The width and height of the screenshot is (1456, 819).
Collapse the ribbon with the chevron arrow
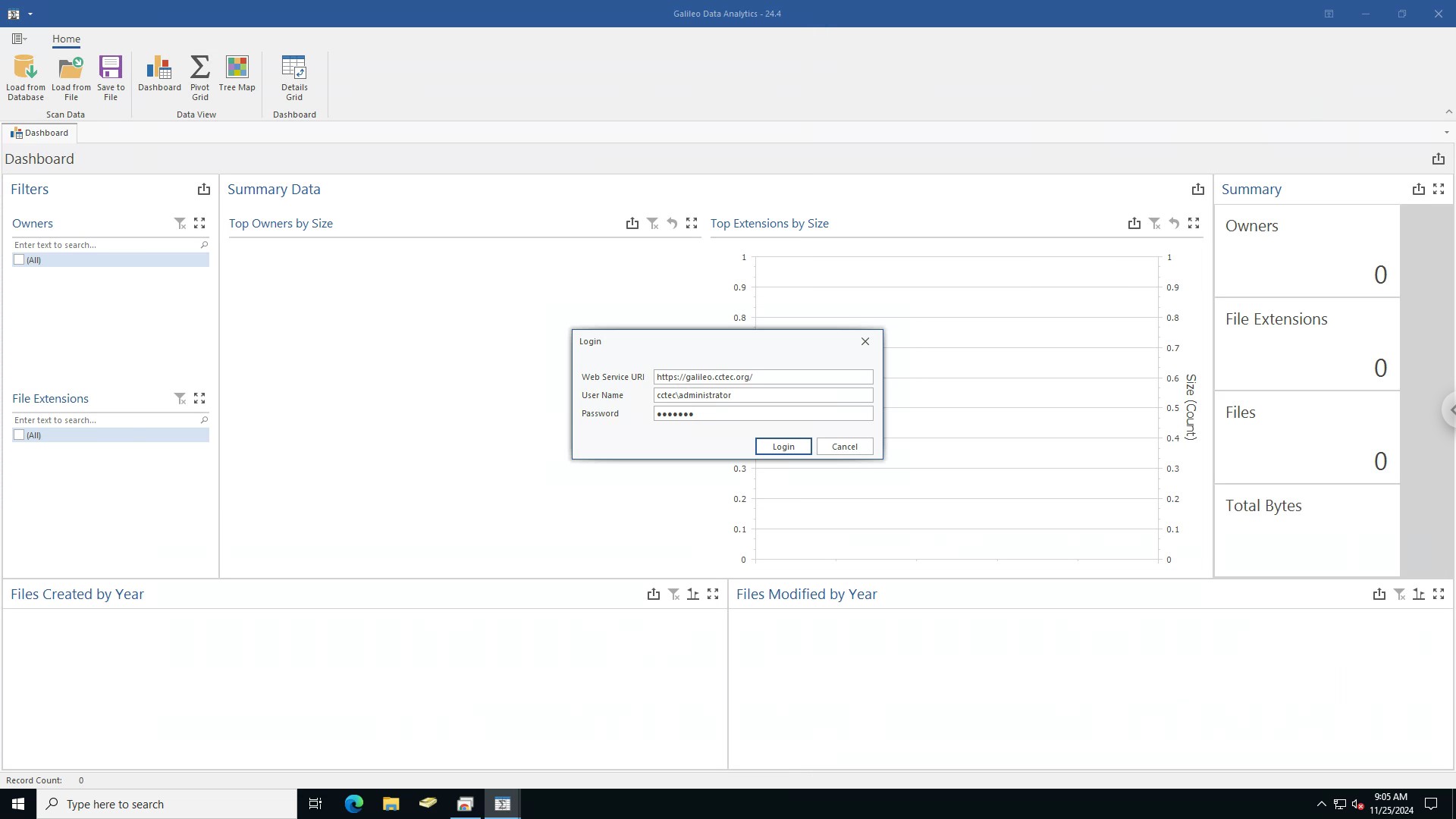(1448, 111)
